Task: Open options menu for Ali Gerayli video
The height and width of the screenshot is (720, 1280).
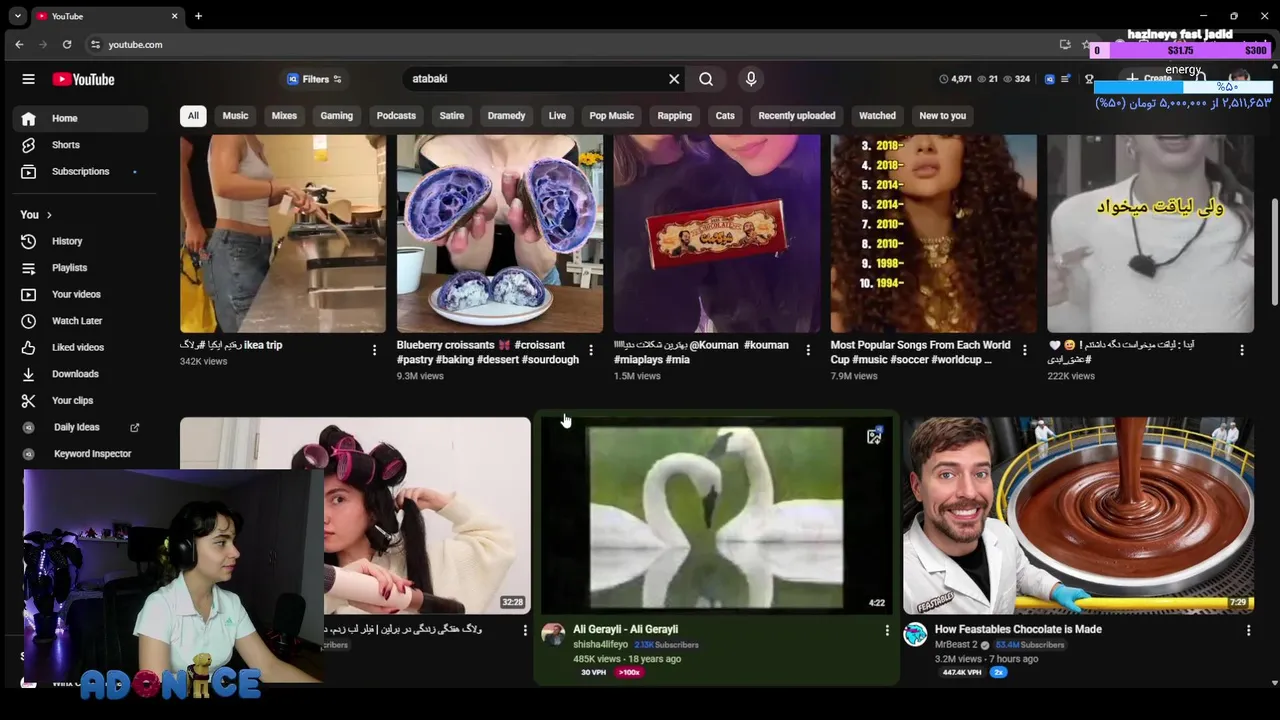Action: pyautogui.click(x=886, y=630)
